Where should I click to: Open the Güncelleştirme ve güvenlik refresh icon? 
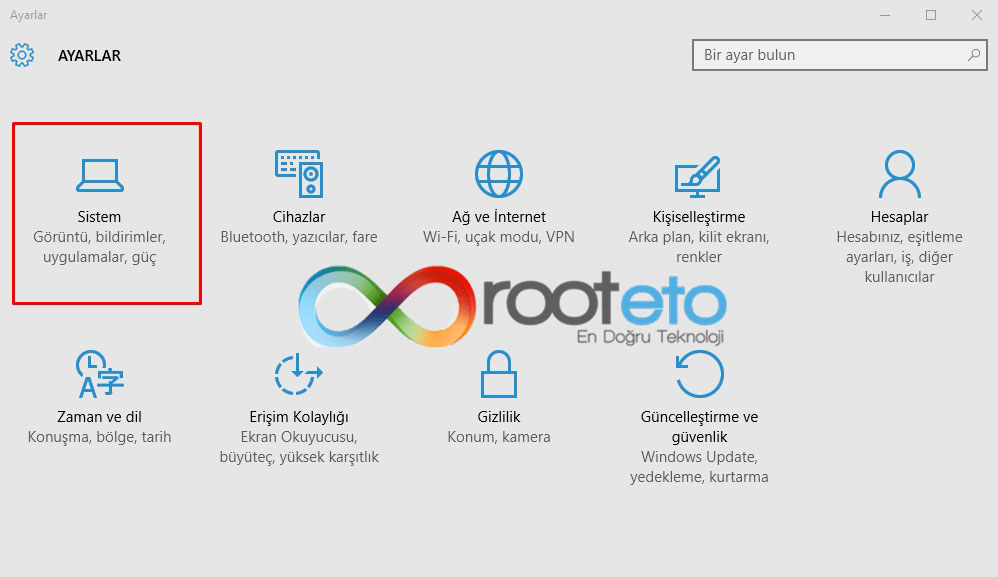coord(699,374)
